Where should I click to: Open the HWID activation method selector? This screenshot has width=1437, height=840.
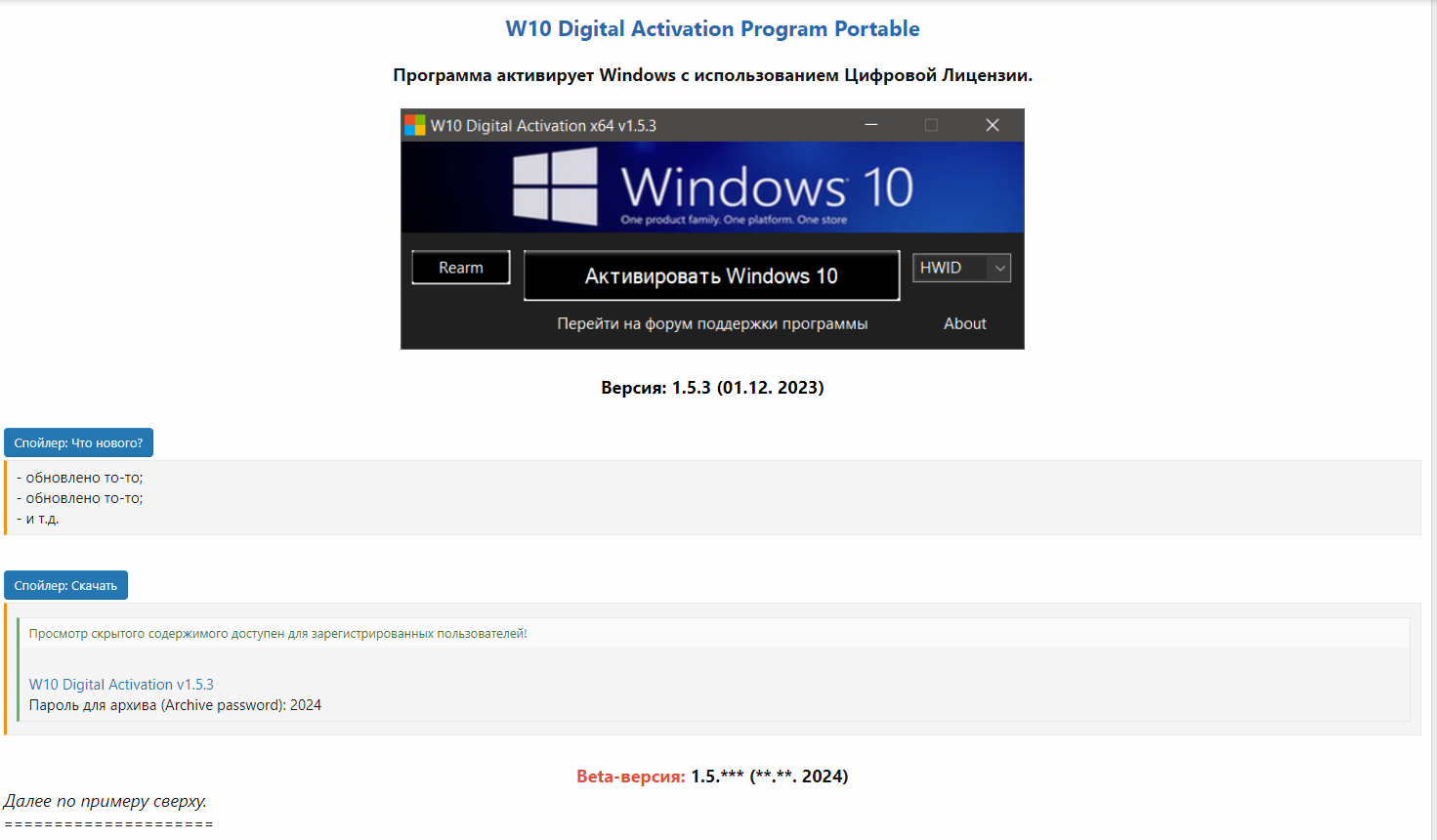(x=960, y=267)
